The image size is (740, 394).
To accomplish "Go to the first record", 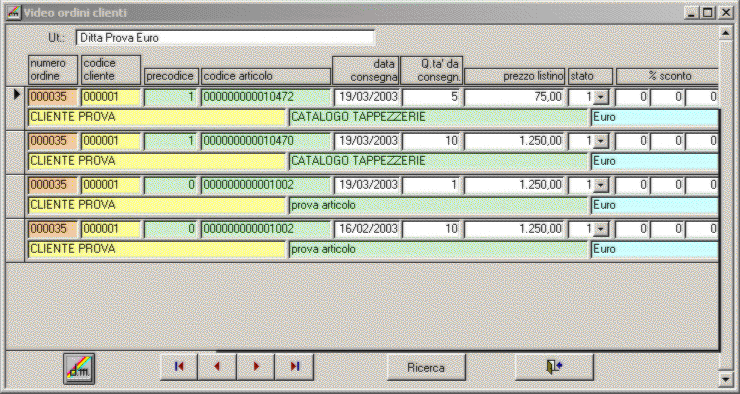I will pos(179,367).
